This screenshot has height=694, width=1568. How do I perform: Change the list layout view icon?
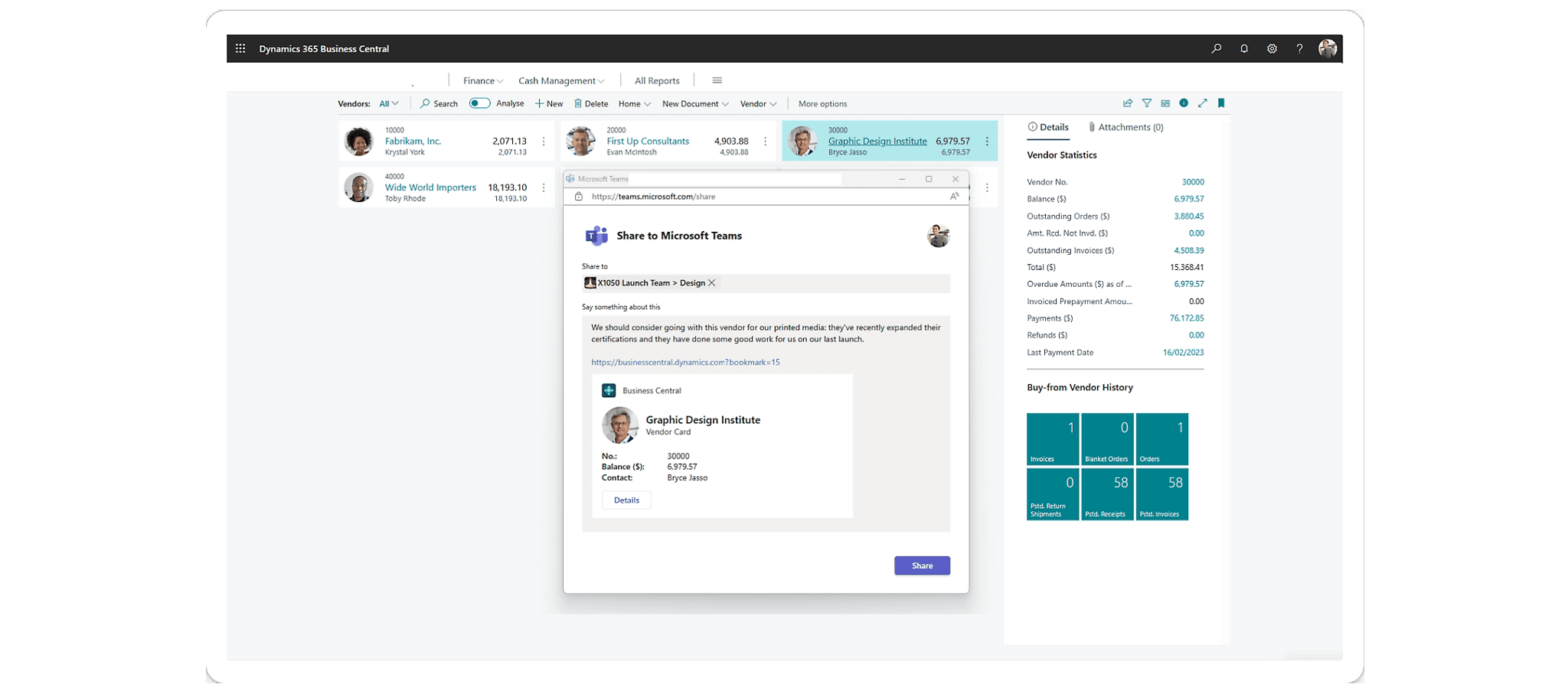[x=1165, y=103]
